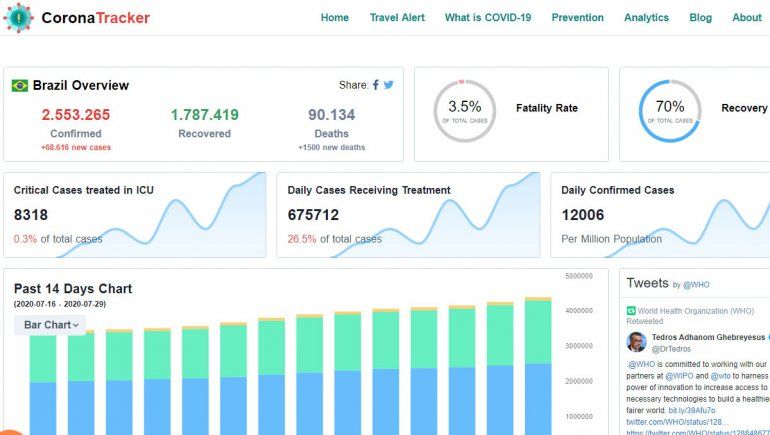Open the bit.ly/39Afu7o link
The width and height of the screenshot is (770, 435).
point(691,410)
